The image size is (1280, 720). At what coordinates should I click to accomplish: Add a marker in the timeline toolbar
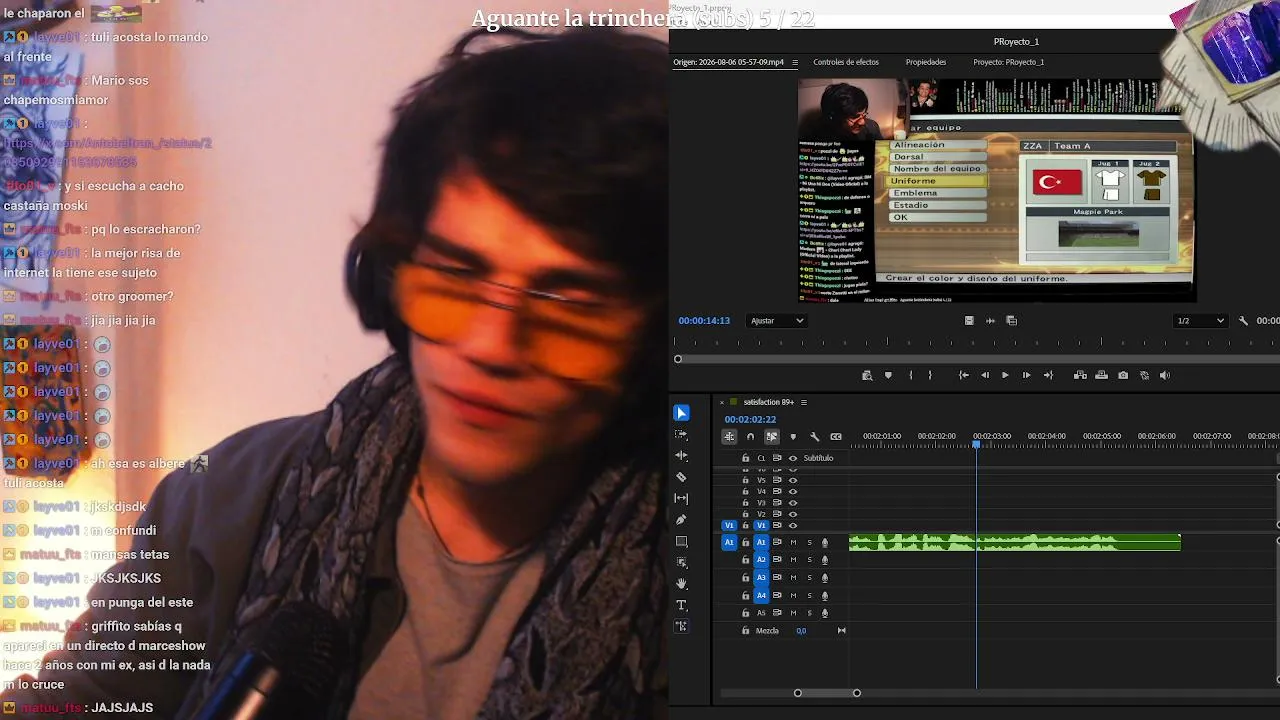tap(793, 436)
